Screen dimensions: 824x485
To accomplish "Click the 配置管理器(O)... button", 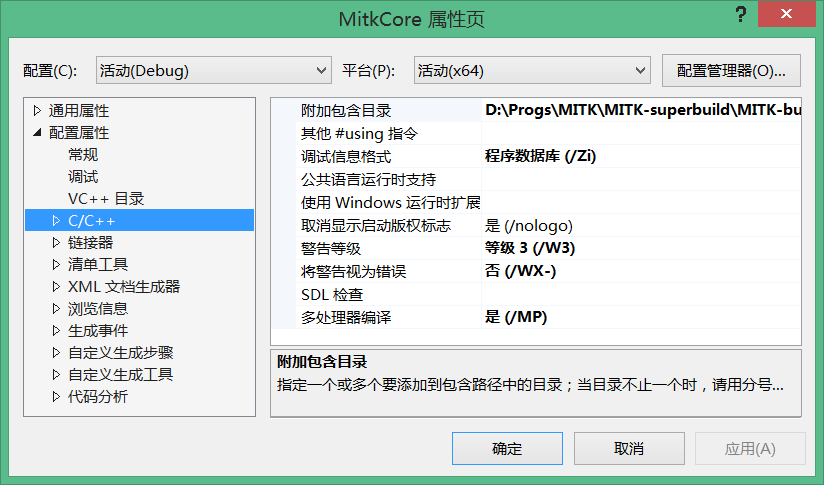I will coord(731,70).
